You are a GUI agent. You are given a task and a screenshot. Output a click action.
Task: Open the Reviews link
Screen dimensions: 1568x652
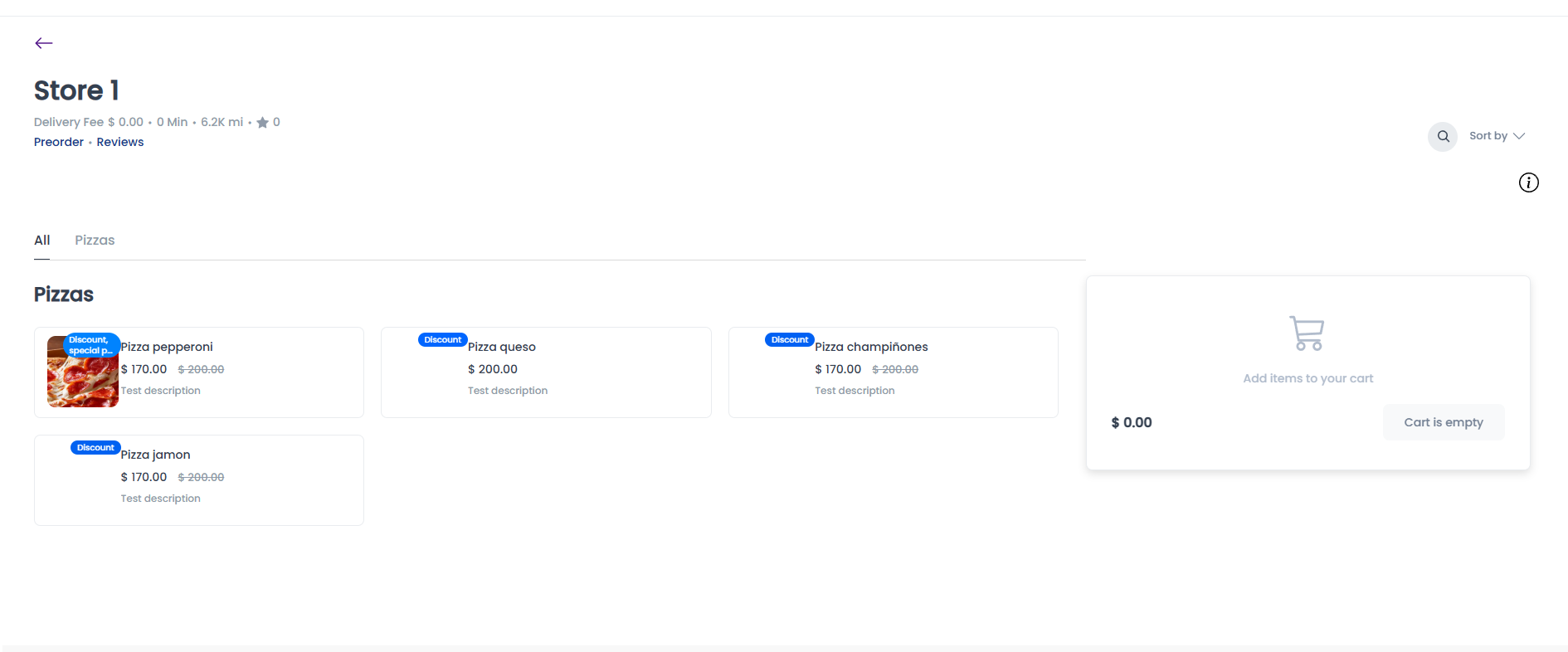click(120, 142)
